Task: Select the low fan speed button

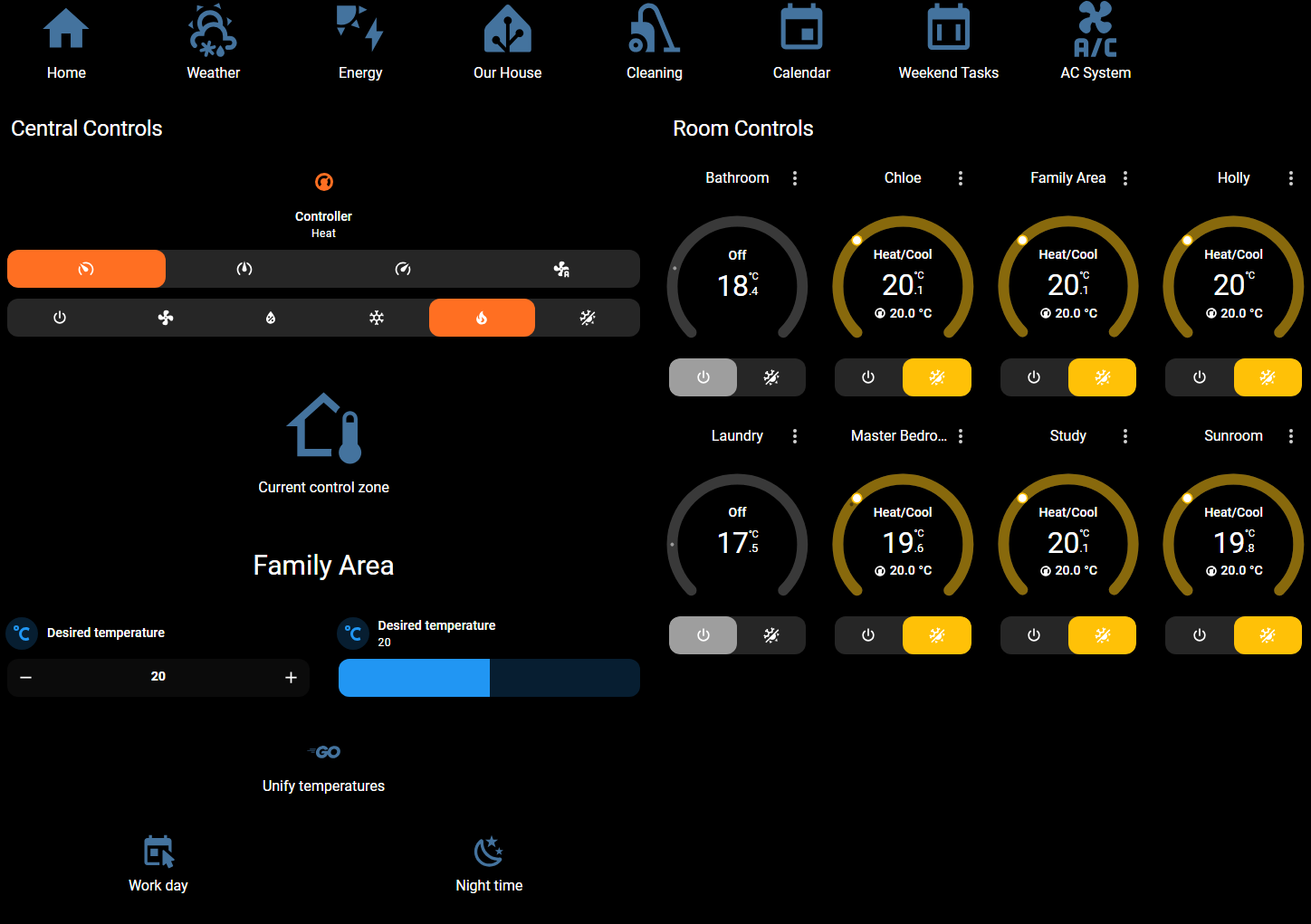Action: [x=86, y=269]
